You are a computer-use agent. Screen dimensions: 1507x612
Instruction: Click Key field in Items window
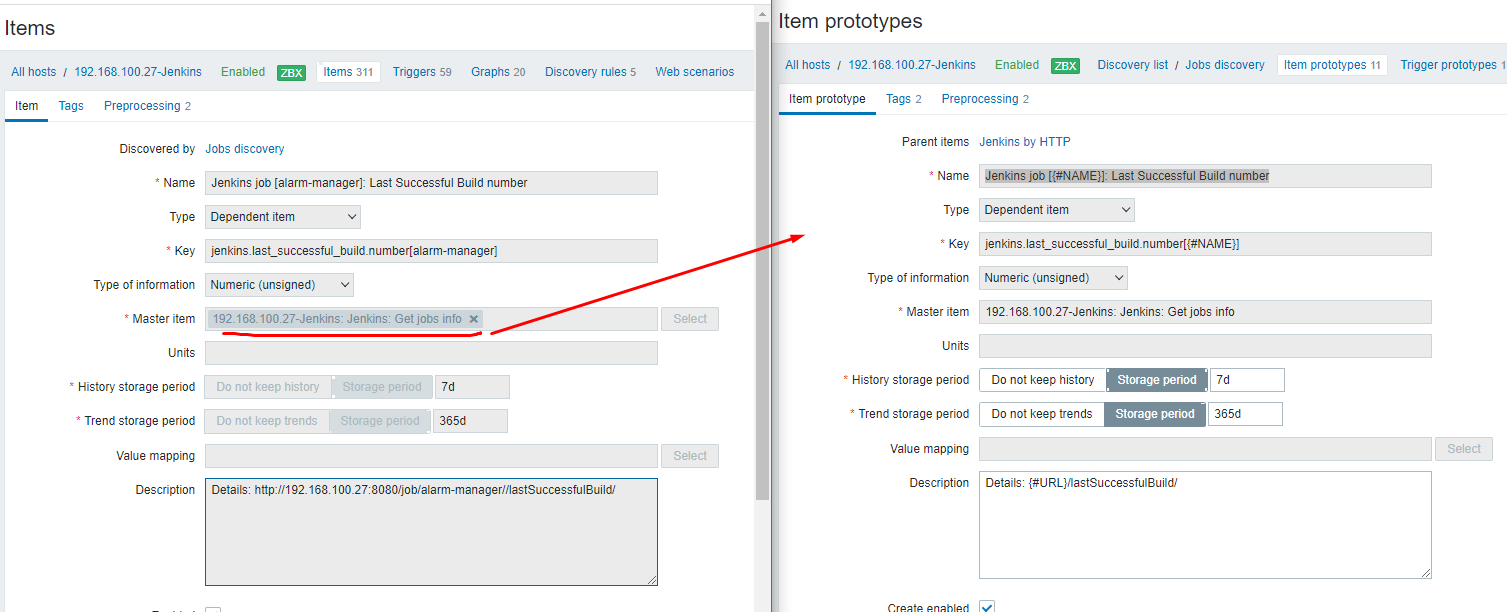tap(431, 251)
